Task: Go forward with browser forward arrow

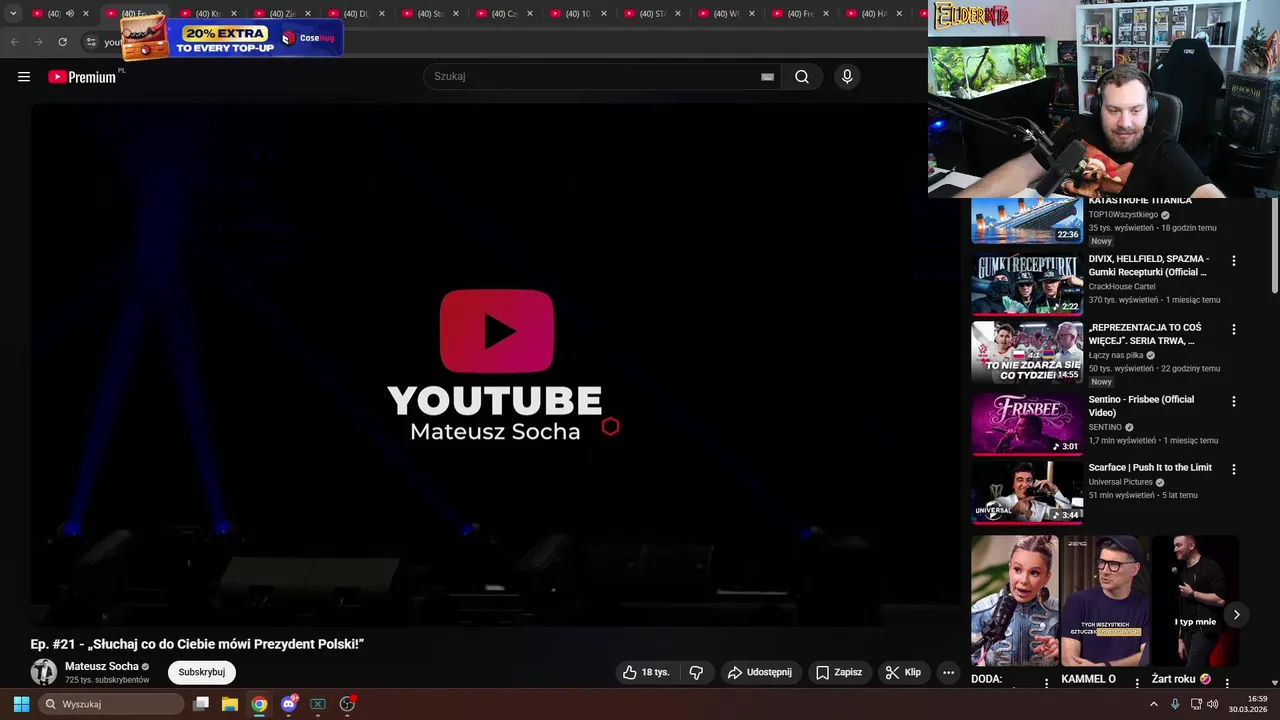Action: tap(38, 42)
